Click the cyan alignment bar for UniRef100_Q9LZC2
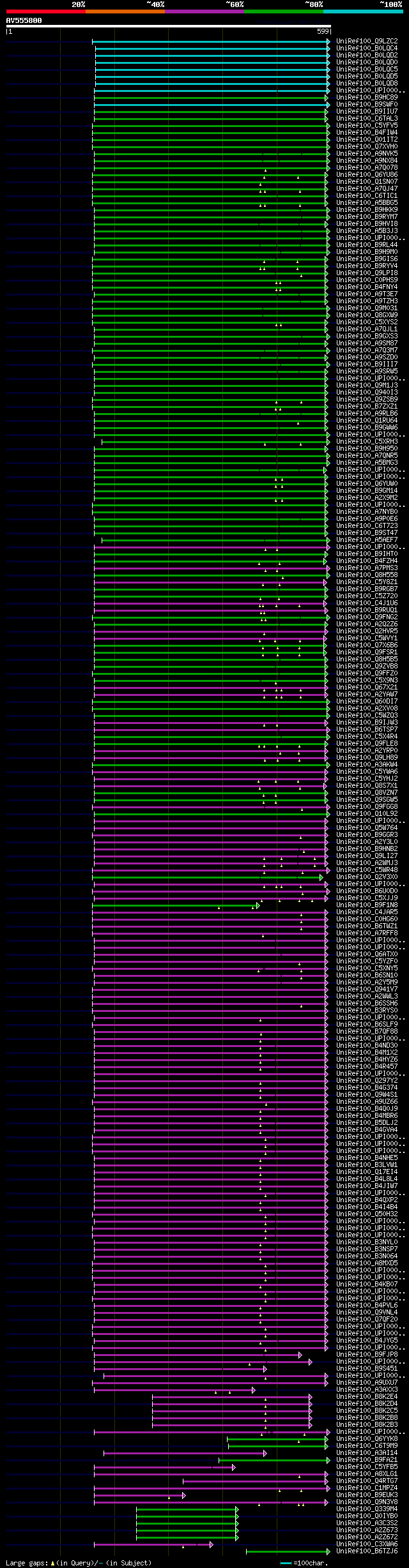Viewport: 409px width, 1568px height. (212, 41)
